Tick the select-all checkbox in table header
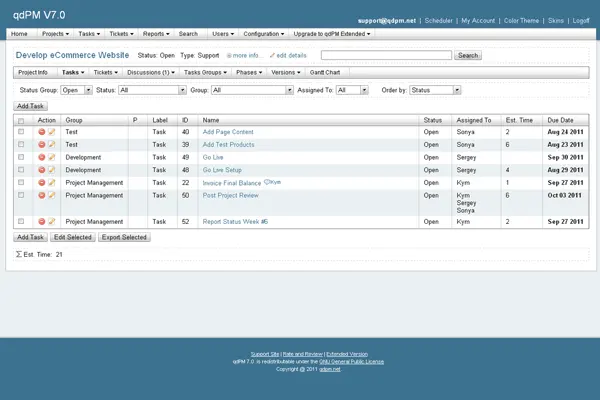This screenshot has width=600, height=400. point(21,120)
